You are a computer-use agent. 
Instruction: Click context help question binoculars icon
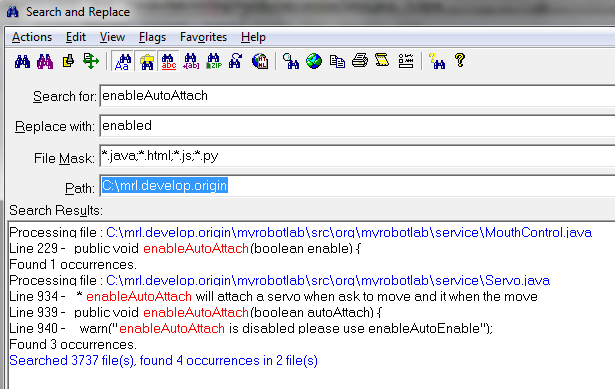[x=437, y=61]
